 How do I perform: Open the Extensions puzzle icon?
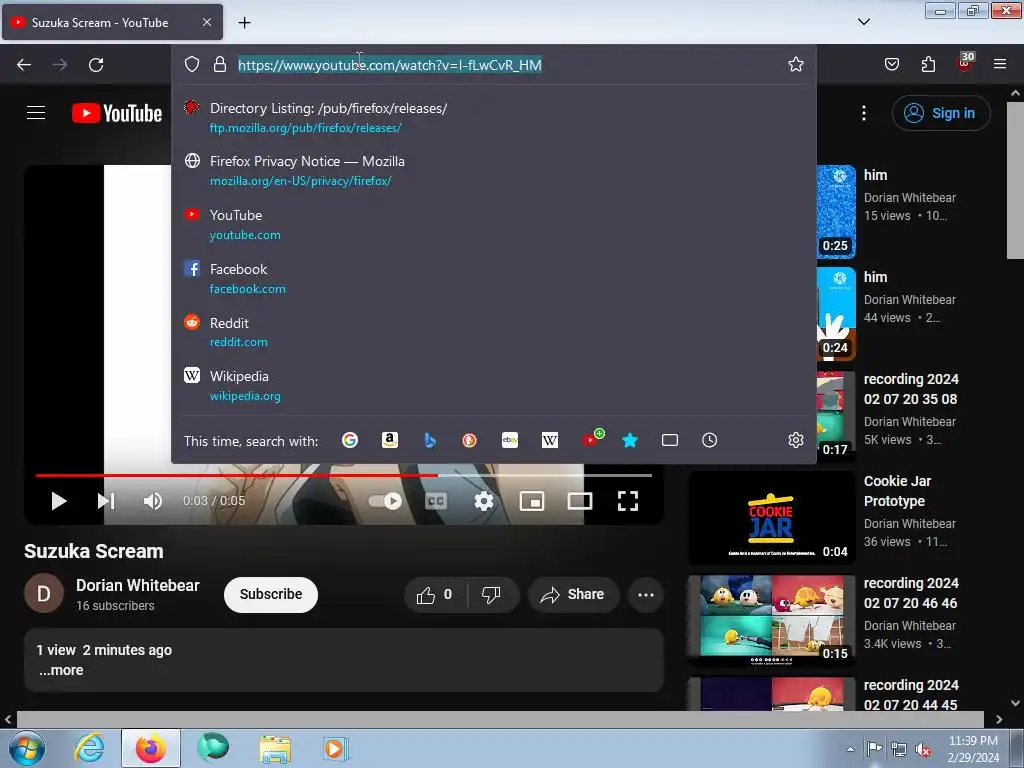pyautogui.click(x=928, y=64)
